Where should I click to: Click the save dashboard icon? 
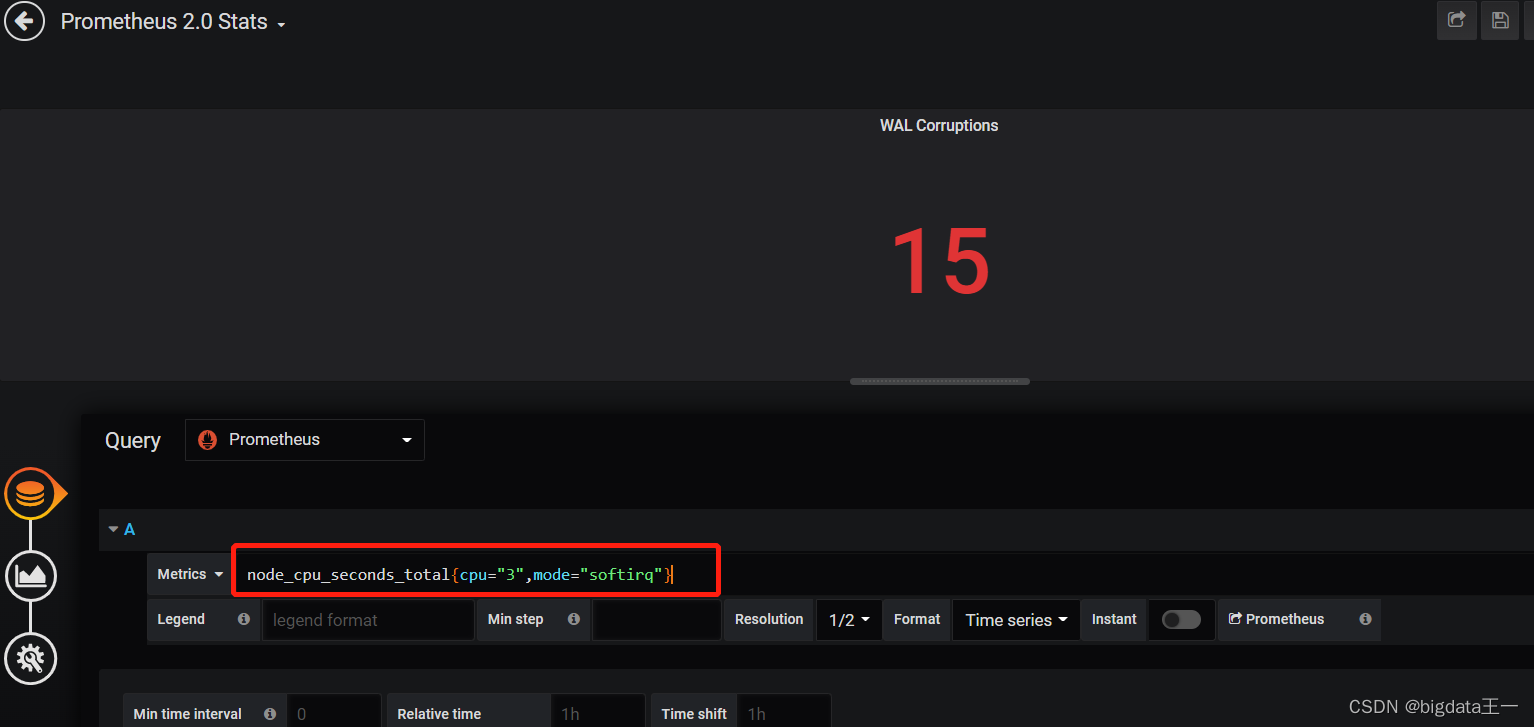[x=1500, y=20]
